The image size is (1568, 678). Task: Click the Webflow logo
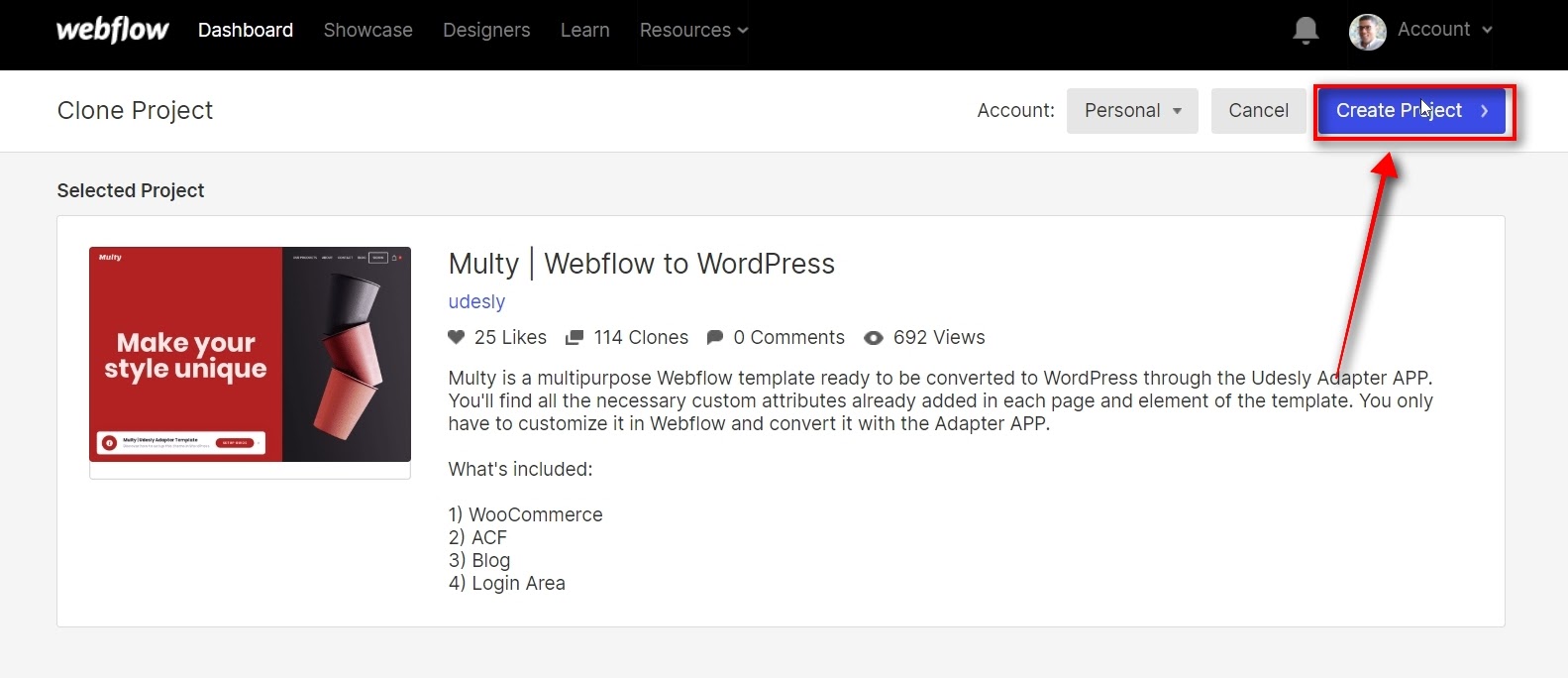click(x=112, y=30)
